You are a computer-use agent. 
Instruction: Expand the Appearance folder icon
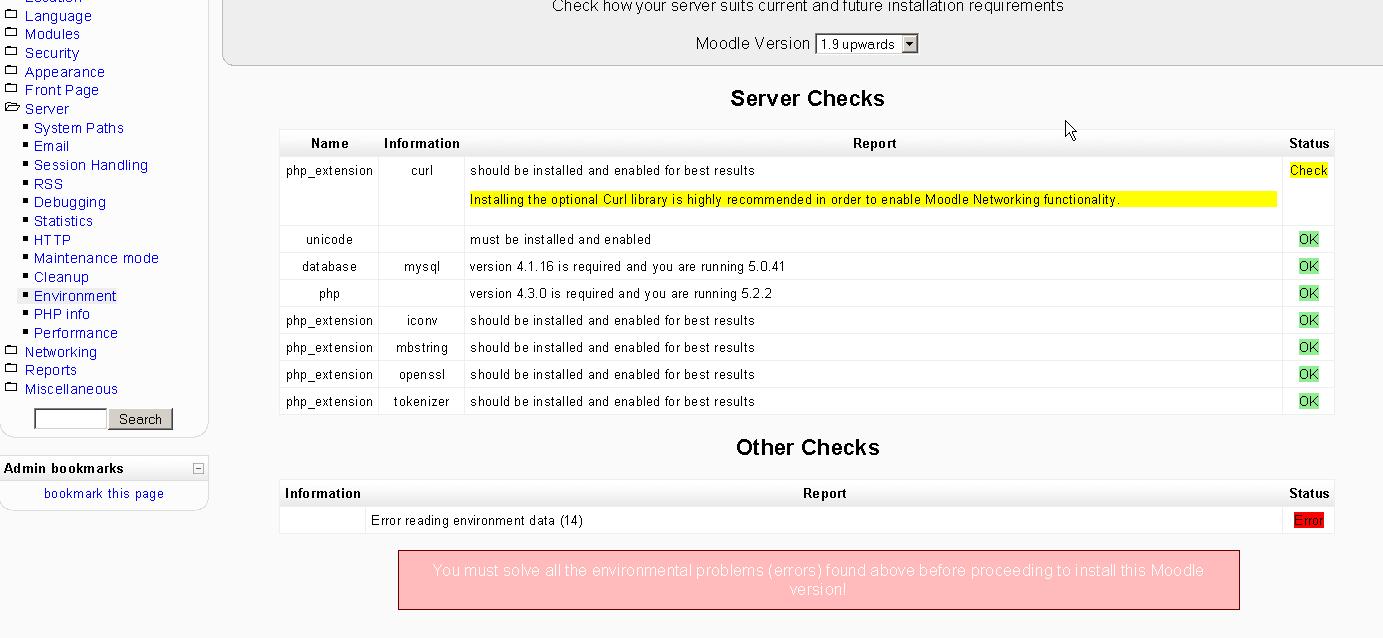12,71
